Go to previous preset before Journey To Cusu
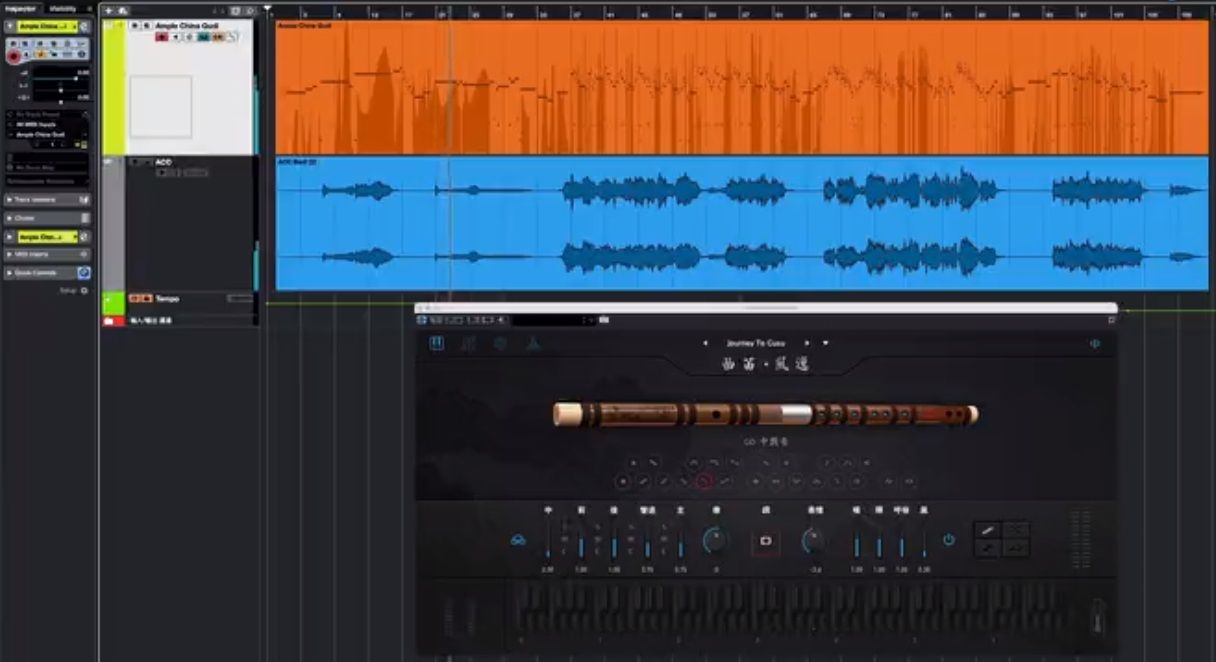The height and width of the screenshot is (662, 1216). [x=706, y=343]
